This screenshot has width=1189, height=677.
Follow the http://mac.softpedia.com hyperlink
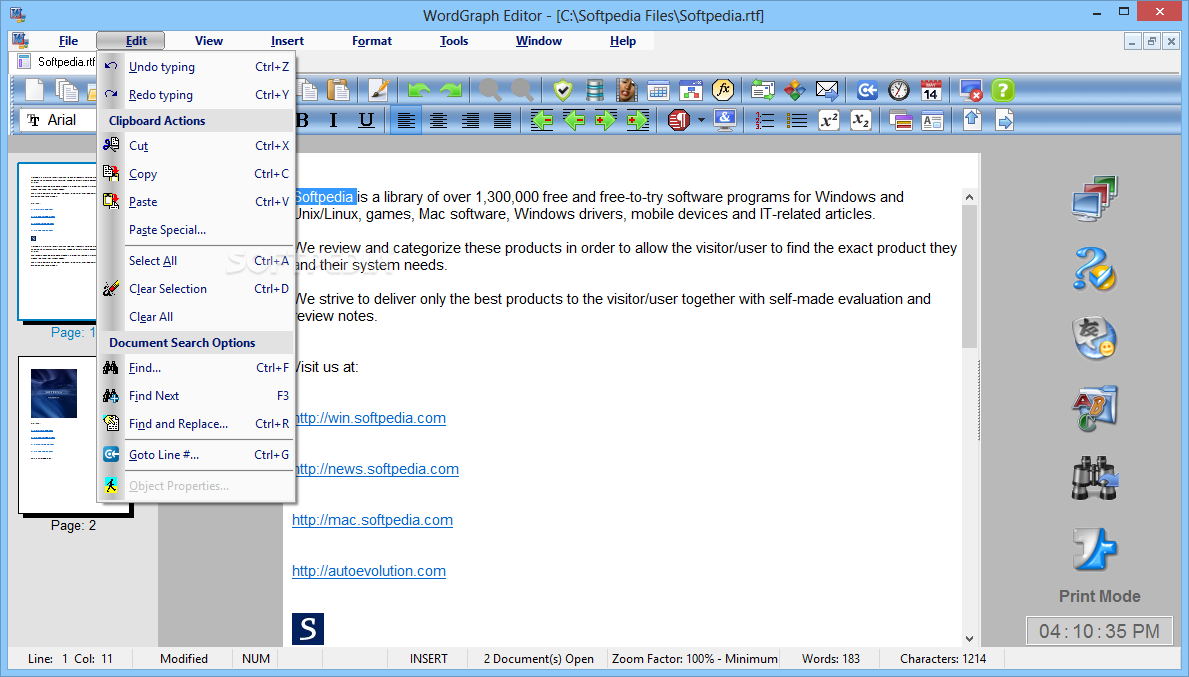click(x=372, y=520)
